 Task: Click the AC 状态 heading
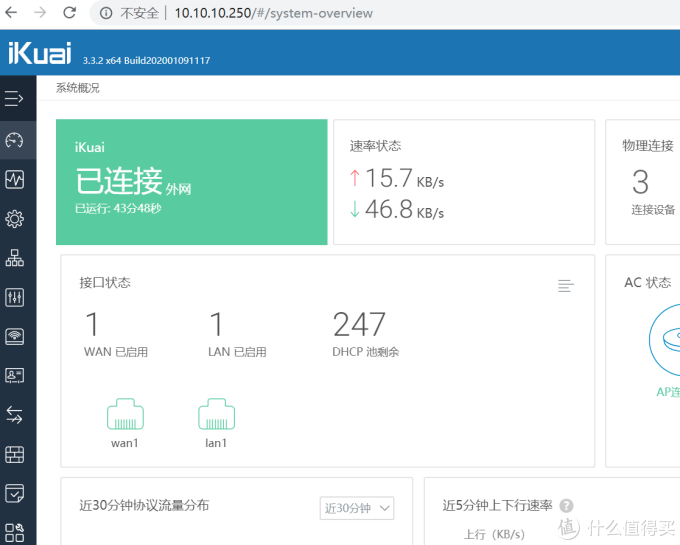tap(647, 283)
